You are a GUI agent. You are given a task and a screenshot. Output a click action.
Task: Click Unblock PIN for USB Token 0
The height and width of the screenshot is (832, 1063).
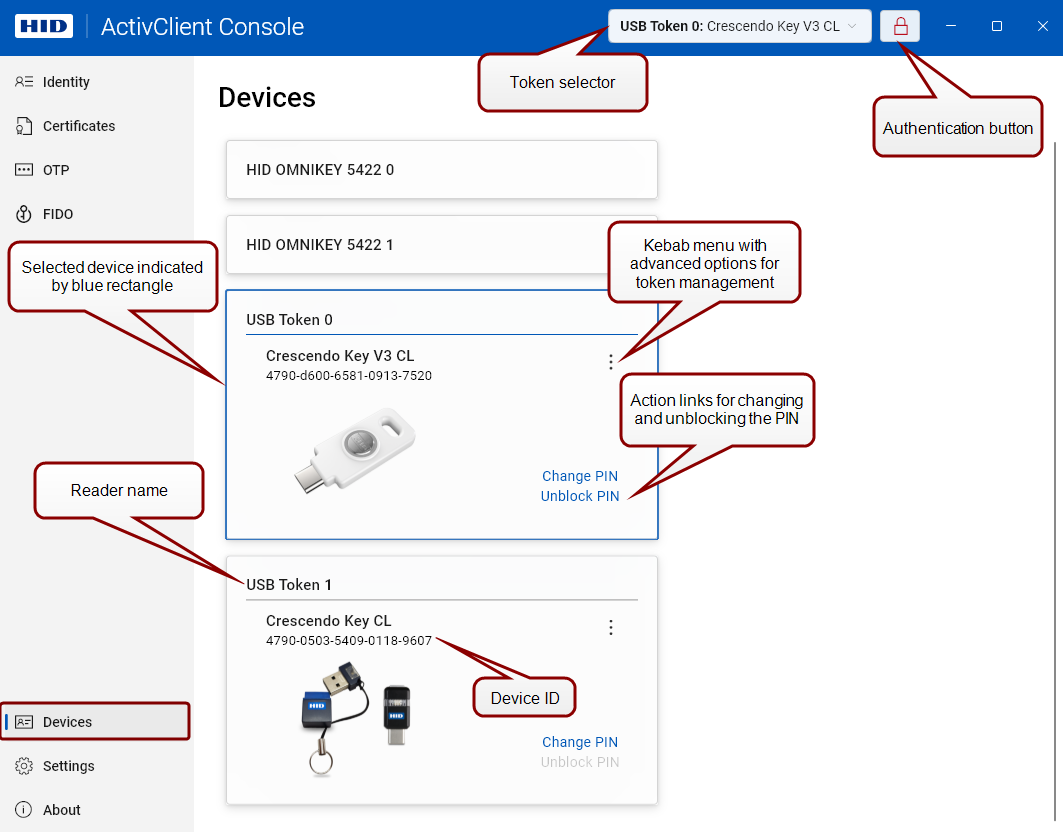(x=580, y=496)
